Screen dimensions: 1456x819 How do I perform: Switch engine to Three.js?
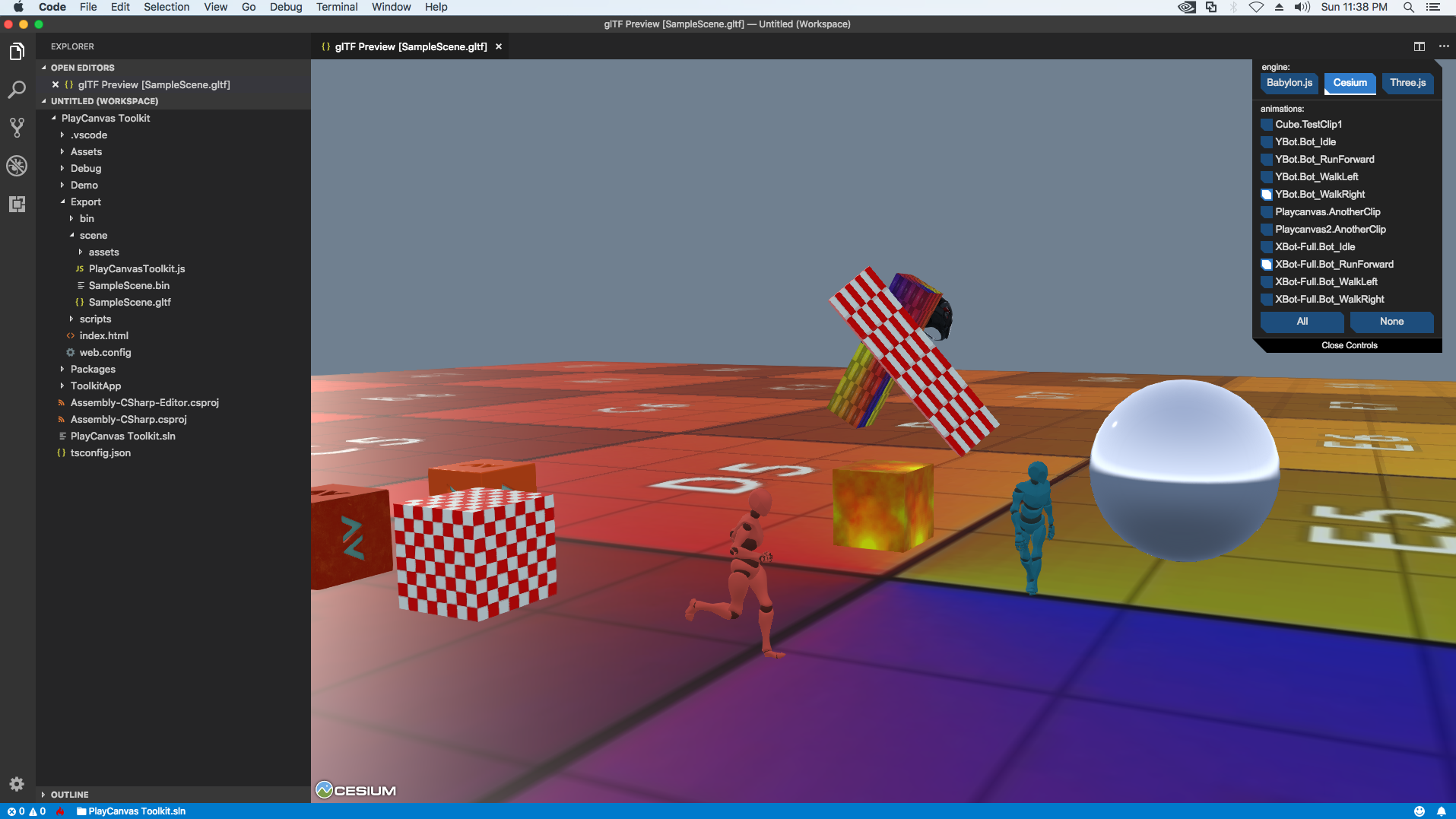[1407, 83]
